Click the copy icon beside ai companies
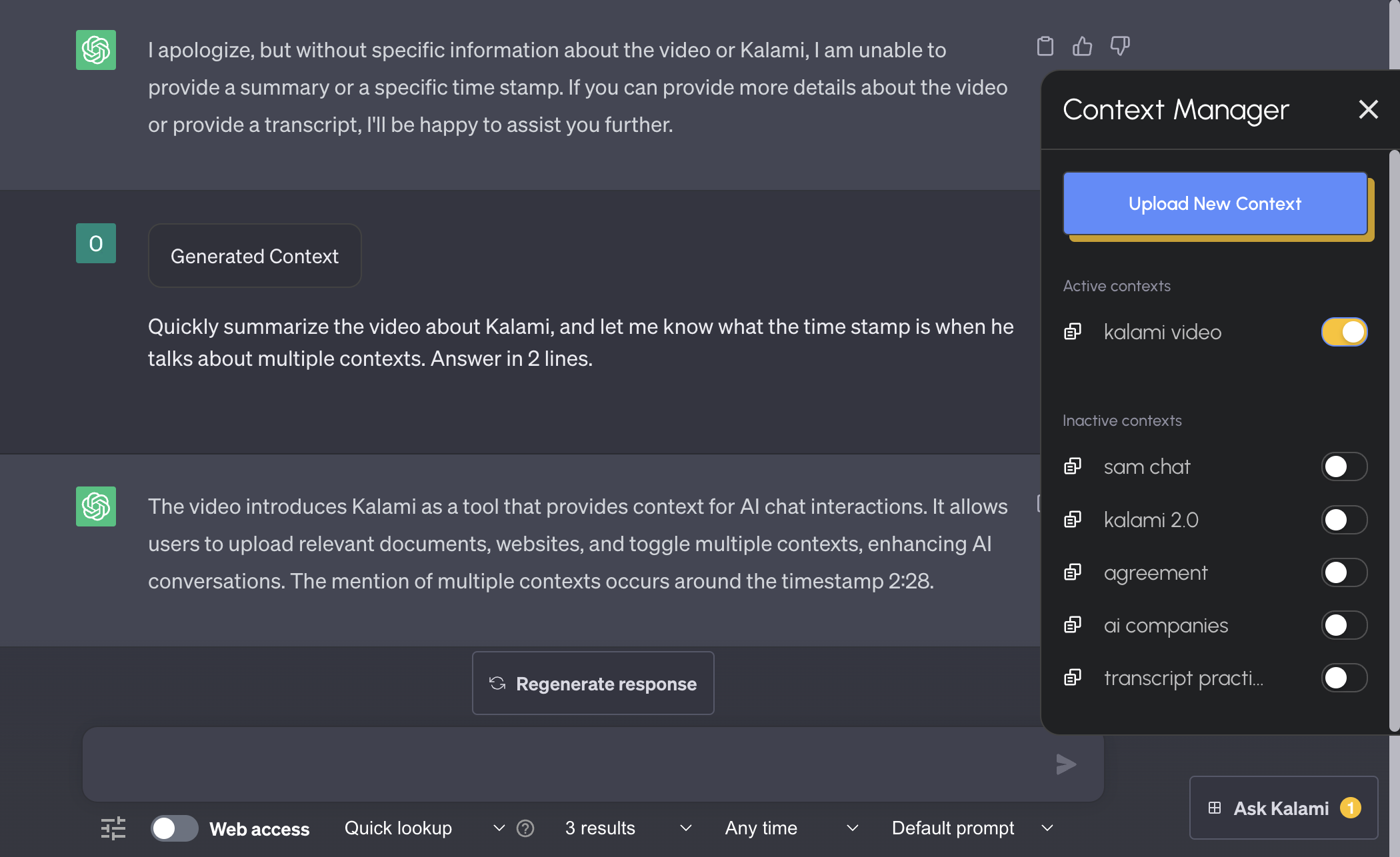Screen dimensions: 1400x857 click(x=1072, y=624)
